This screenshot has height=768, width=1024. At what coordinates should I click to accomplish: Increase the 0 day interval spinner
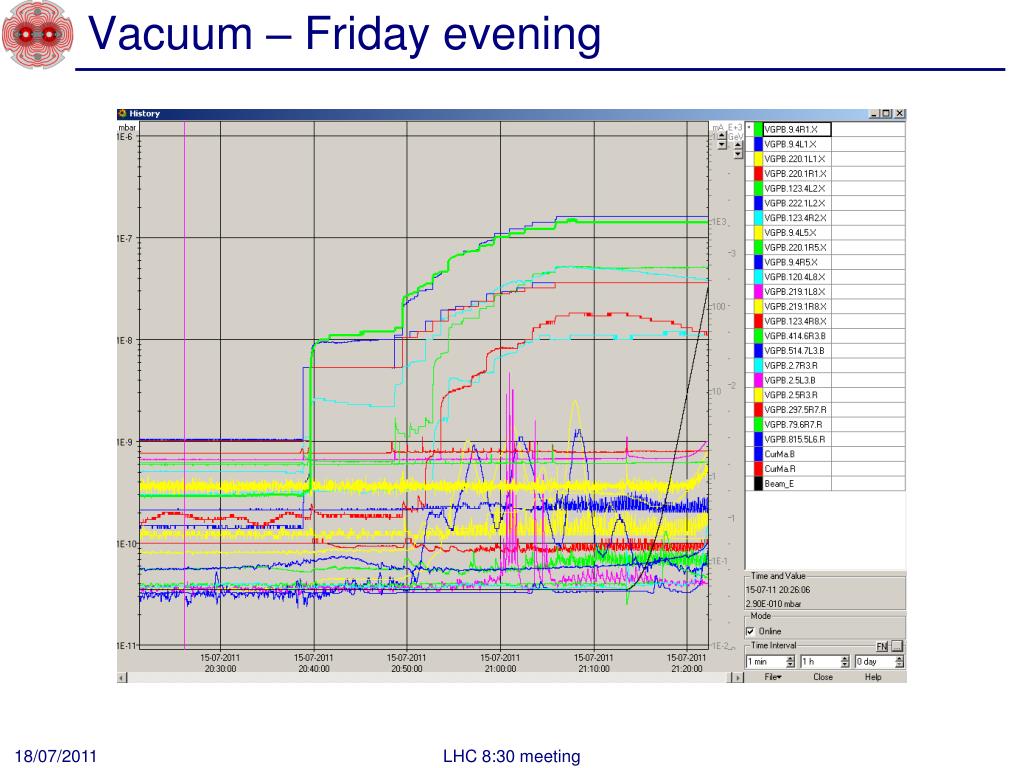[900, 658]
